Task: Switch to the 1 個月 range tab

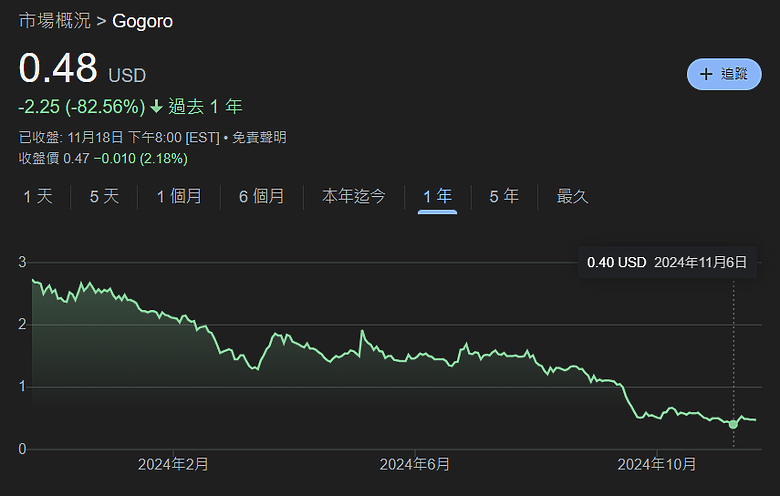Action: coord(179,197)
